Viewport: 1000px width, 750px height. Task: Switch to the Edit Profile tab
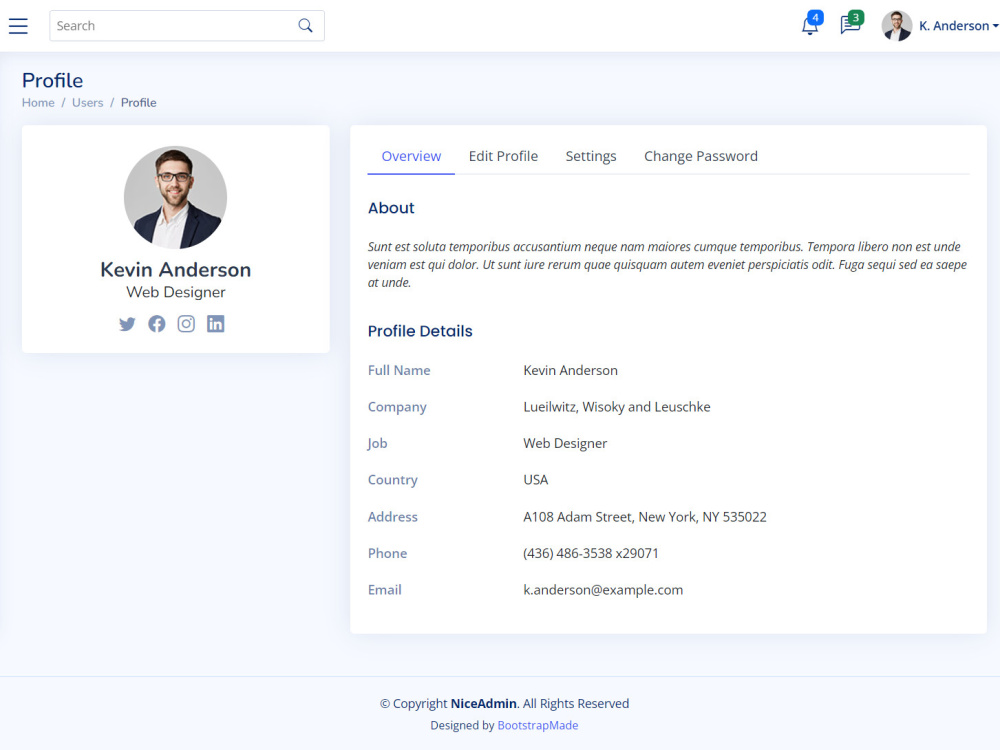click(503, 156)
